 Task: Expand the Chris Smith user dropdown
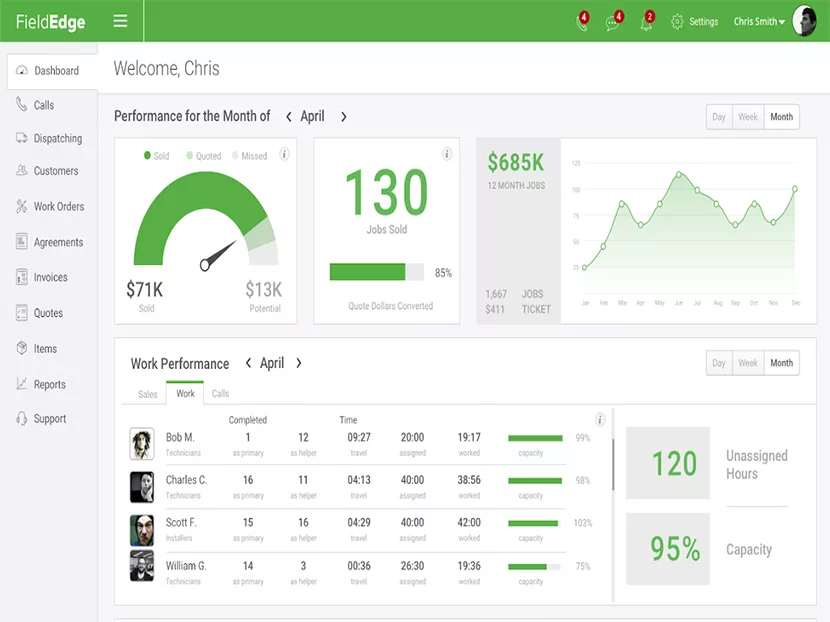coord(759,22)
